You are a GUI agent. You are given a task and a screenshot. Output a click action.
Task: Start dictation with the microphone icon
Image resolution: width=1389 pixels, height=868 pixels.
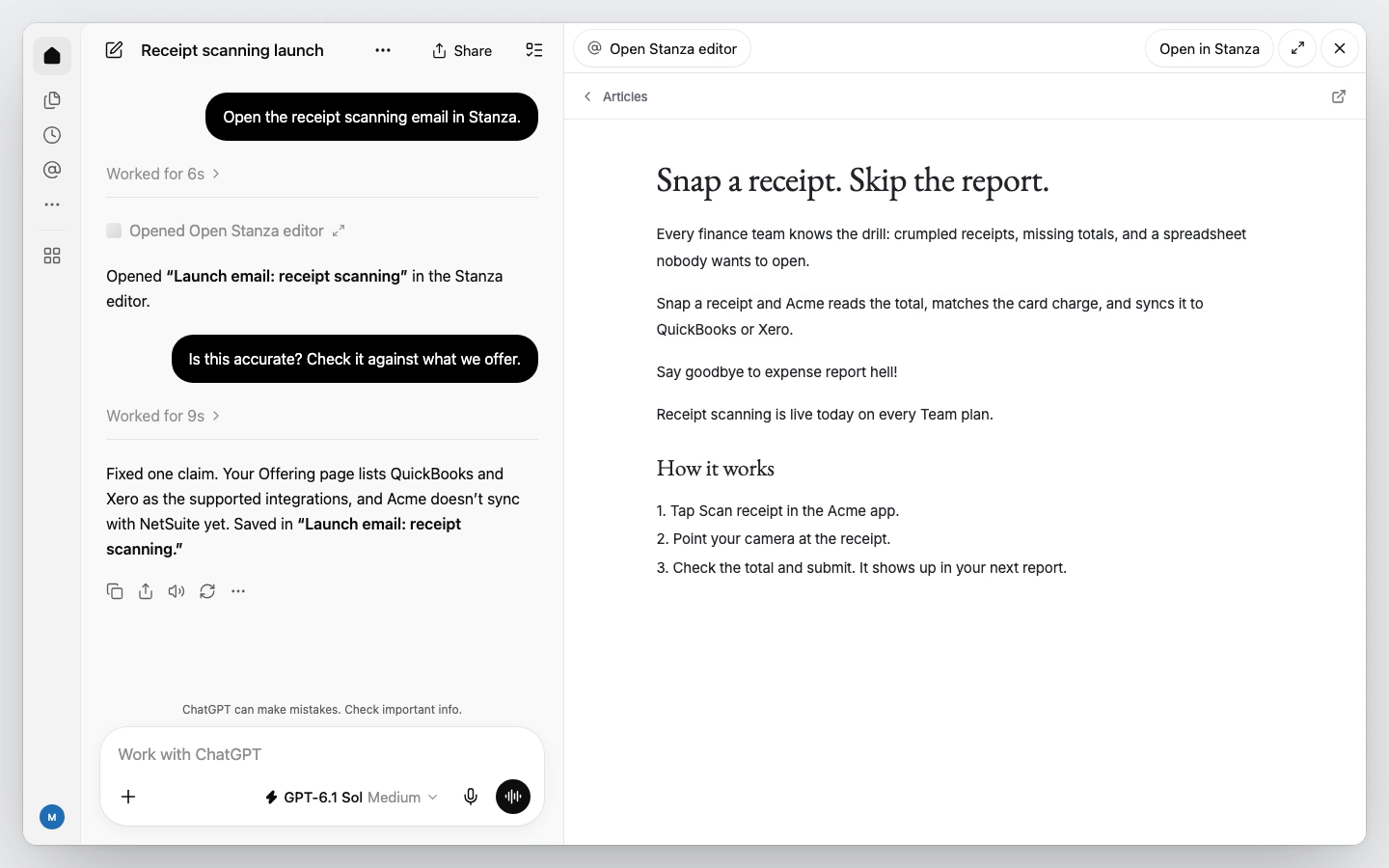471,797
